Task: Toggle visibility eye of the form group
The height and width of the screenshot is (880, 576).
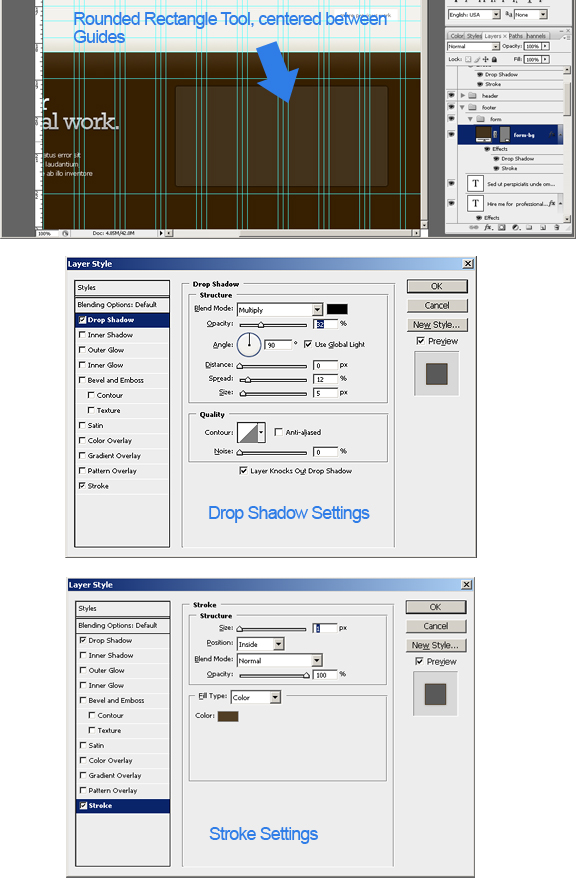Action: click(451, 118)
